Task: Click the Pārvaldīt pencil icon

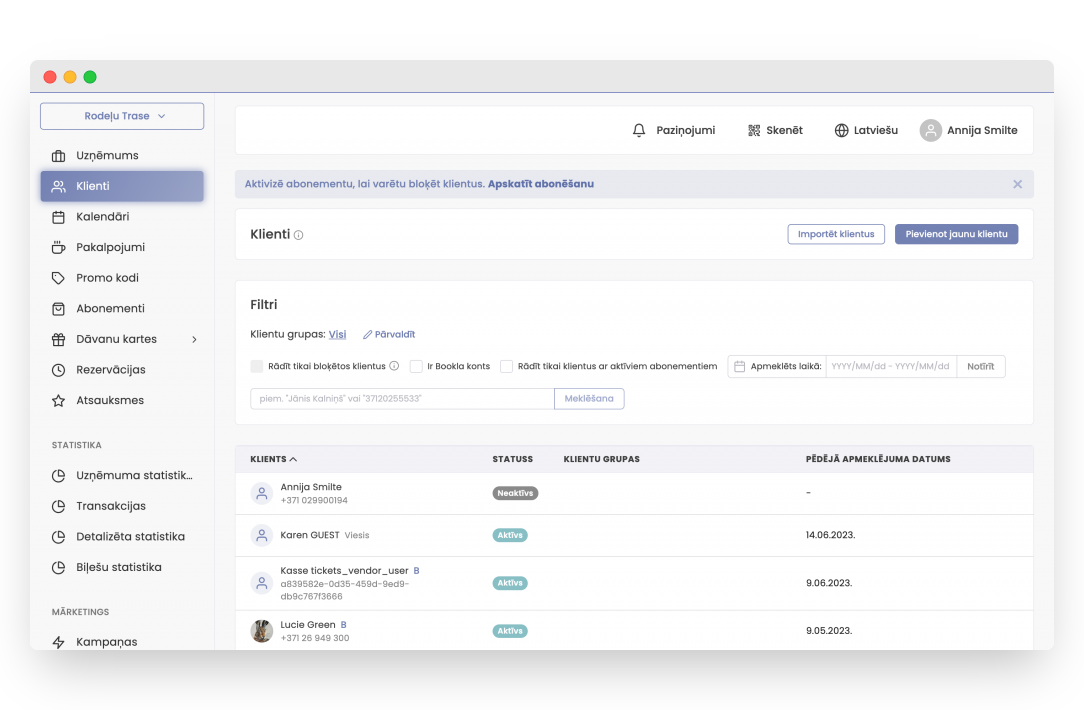Action: [x=367, y=334]
